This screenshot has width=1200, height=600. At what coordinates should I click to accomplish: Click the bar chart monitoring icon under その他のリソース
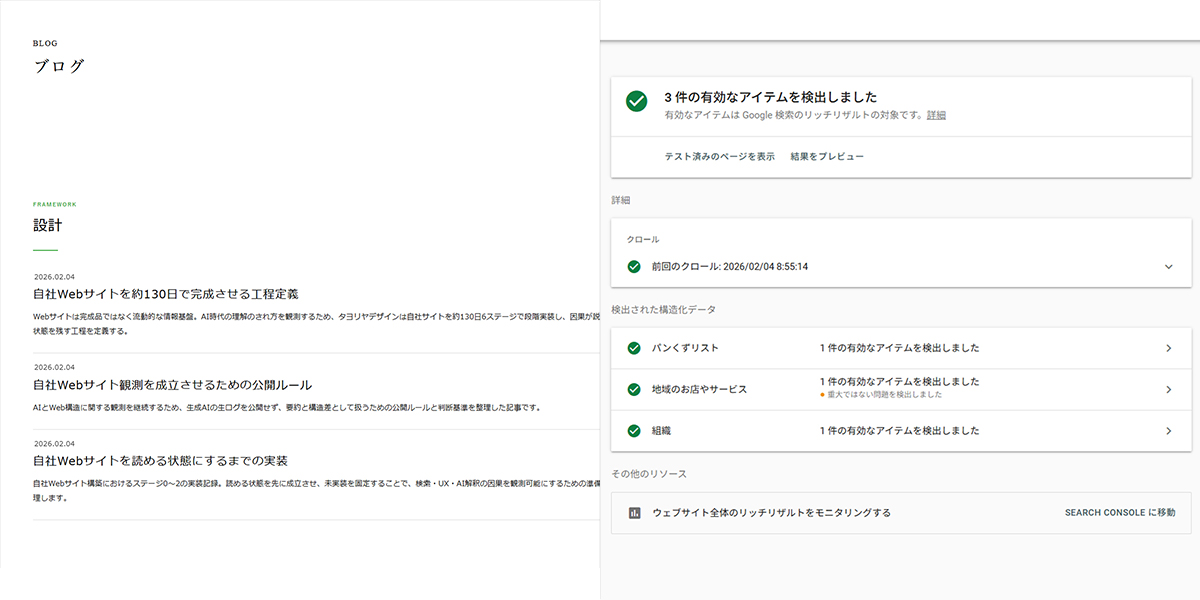tap(633, 511)
